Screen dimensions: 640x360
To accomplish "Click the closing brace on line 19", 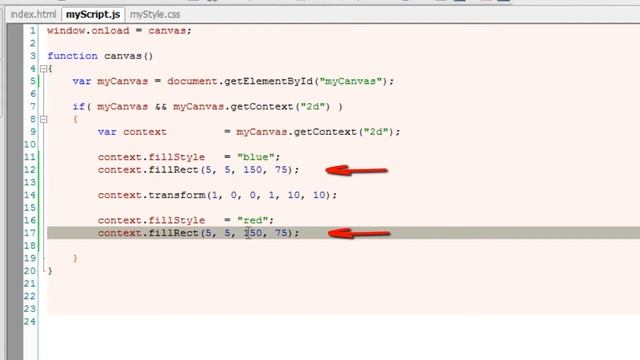I will (x=76, y=258).
